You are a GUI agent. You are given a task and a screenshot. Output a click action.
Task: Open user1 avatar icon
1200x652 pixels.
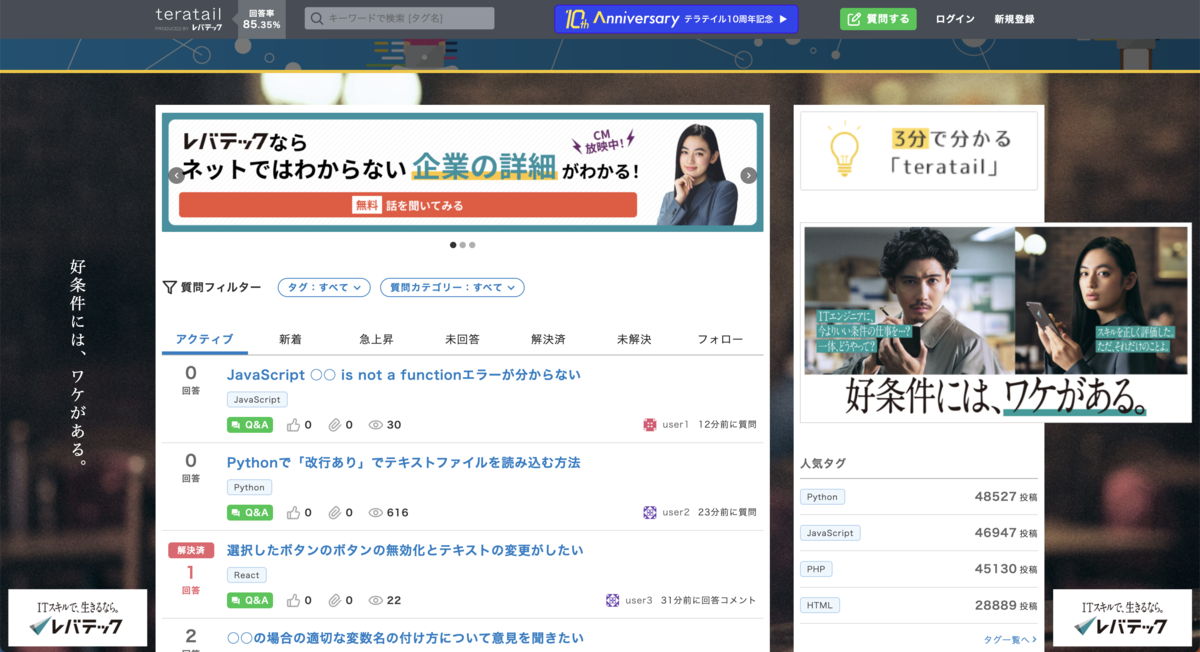[x=650, y=425]
